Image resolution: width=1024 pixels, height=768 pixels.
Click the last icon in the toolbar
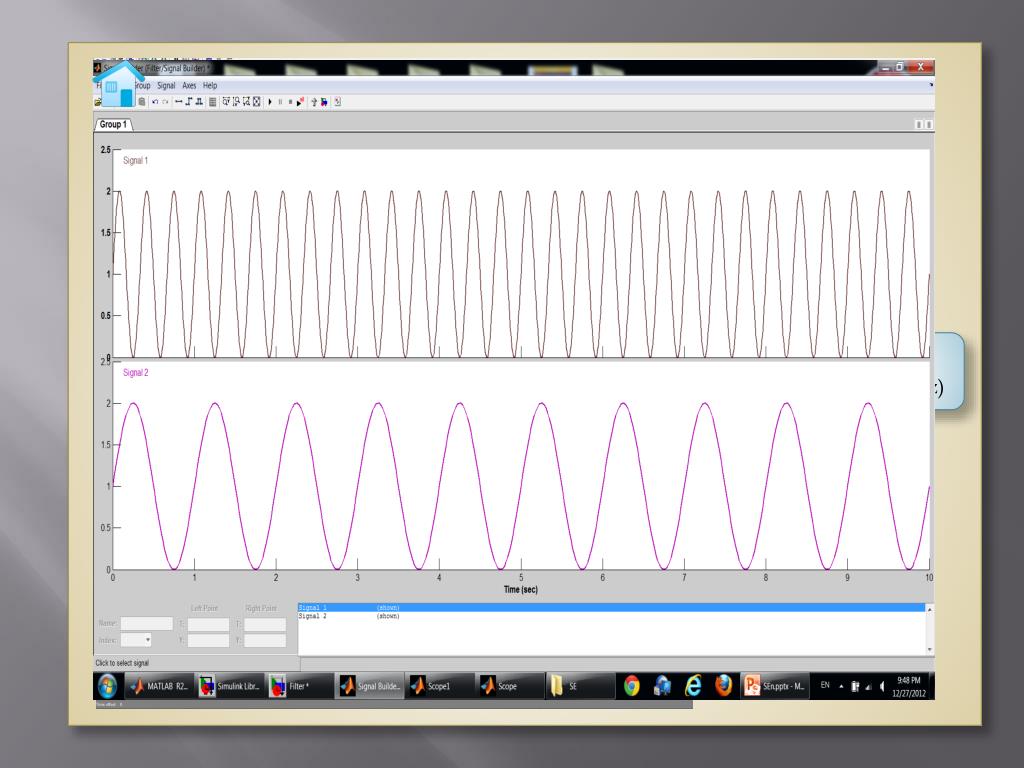337,102
